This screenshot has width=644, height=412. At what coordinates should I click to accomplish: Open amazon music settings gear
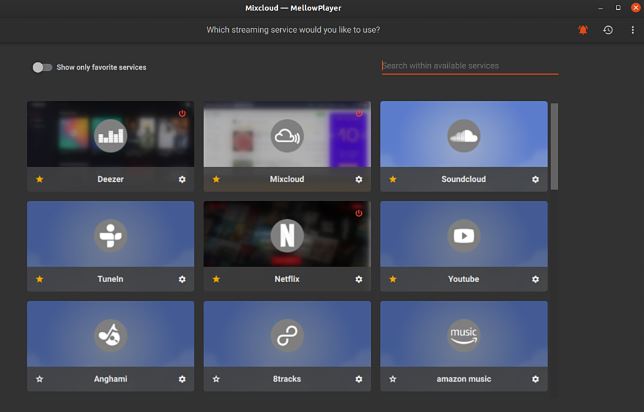point(535,379)
